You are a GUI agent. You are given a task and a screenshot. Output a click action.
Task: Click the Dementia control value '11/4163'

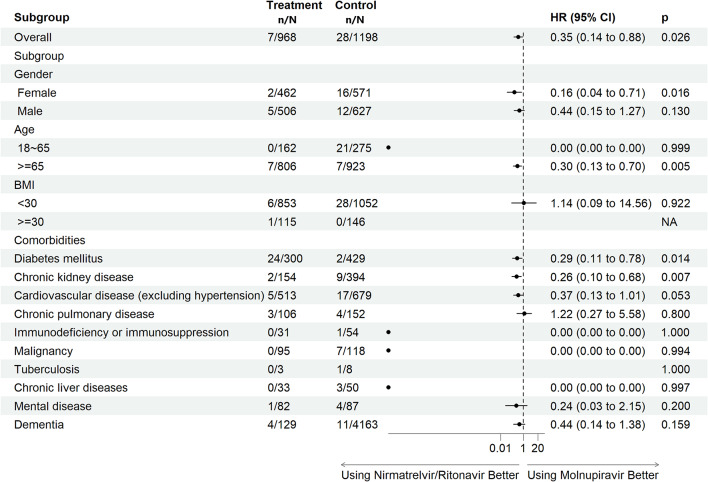357,425
